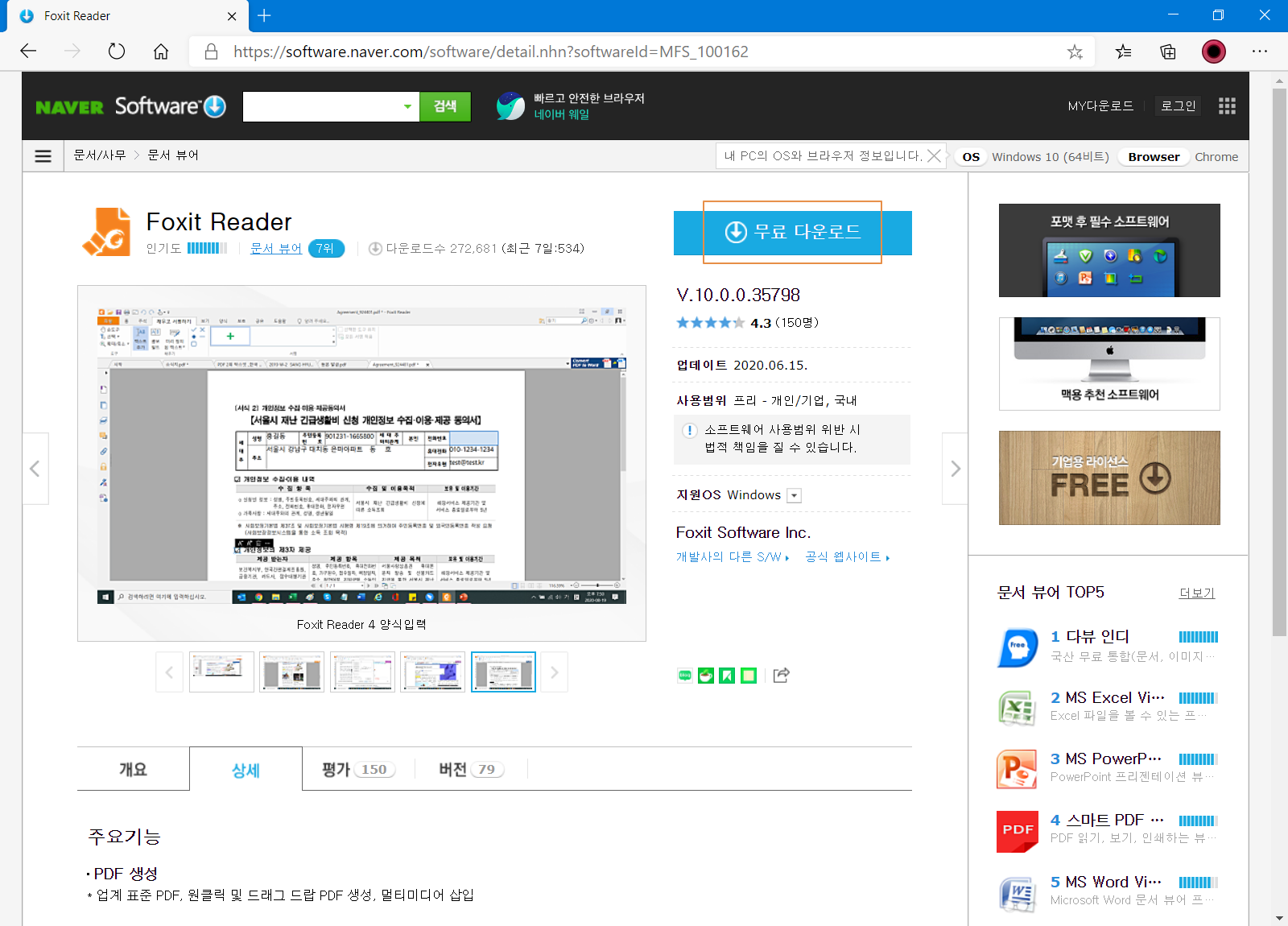1288x926 pixels.
Task: Open browser collections
Action: (1168, 52)
